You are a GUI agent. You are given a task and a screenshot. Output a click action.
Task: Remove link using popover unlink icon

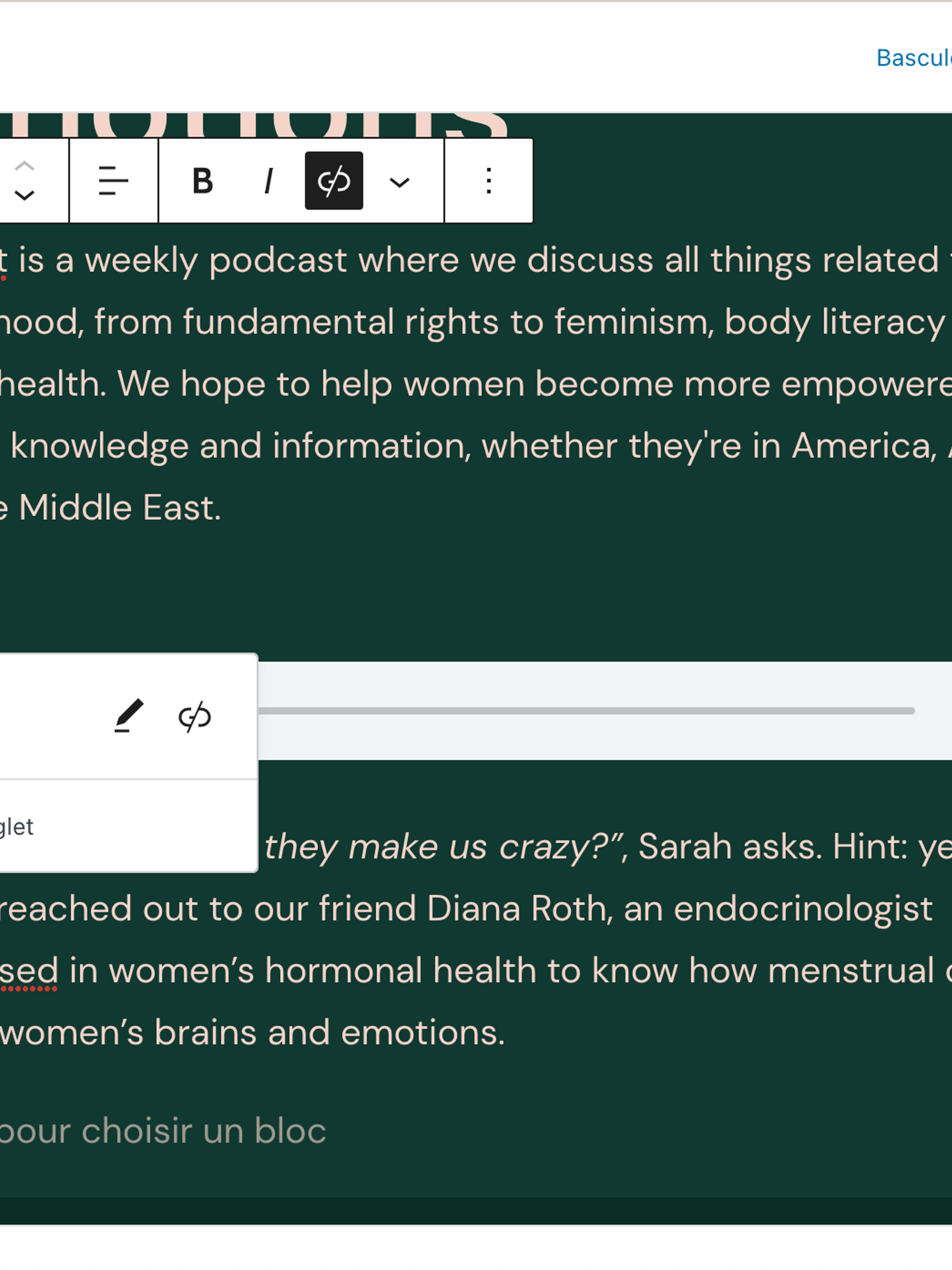tap(195, 716)
